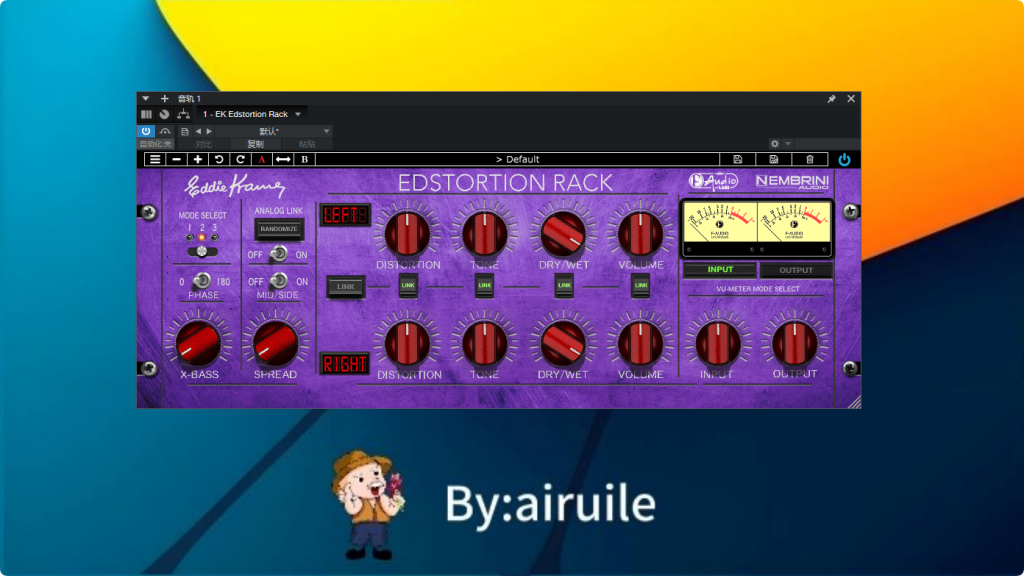Open the Default preset name selector
Screen dimensions: 1024x576
[517, 159]
